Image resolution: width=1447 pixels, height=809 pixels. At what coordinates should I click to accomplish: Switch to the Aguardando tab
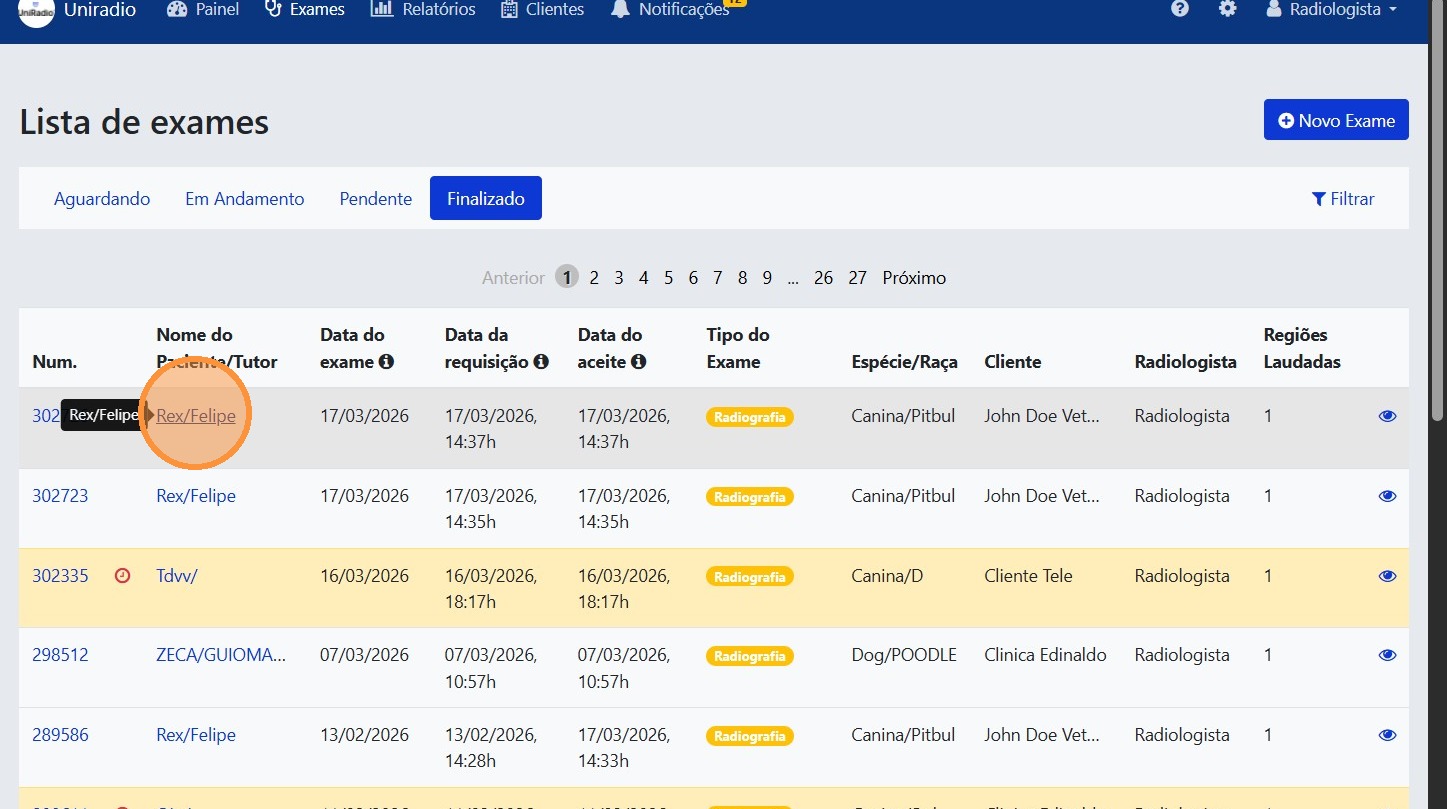click(102, 199)
